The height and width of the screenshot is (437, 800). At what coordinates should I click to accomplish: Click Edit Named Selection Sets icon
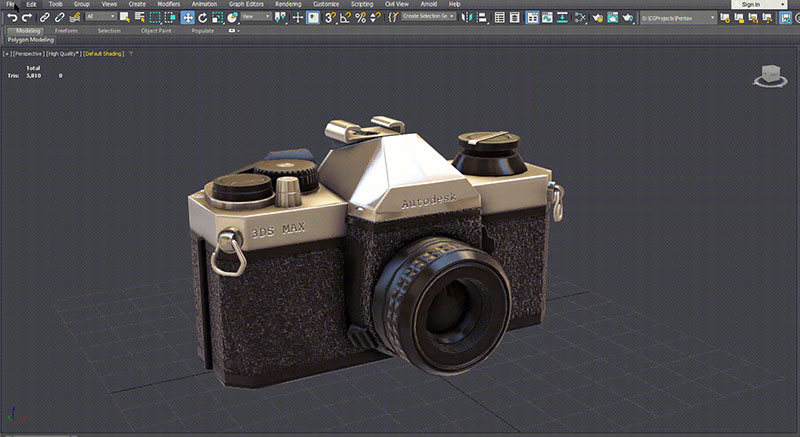[x=392, y=18]
